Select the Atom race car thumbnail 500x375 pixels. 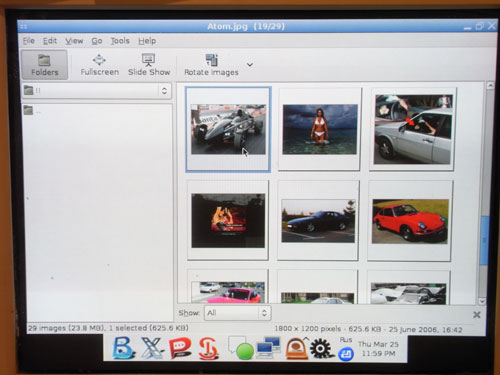pos(228,129)
